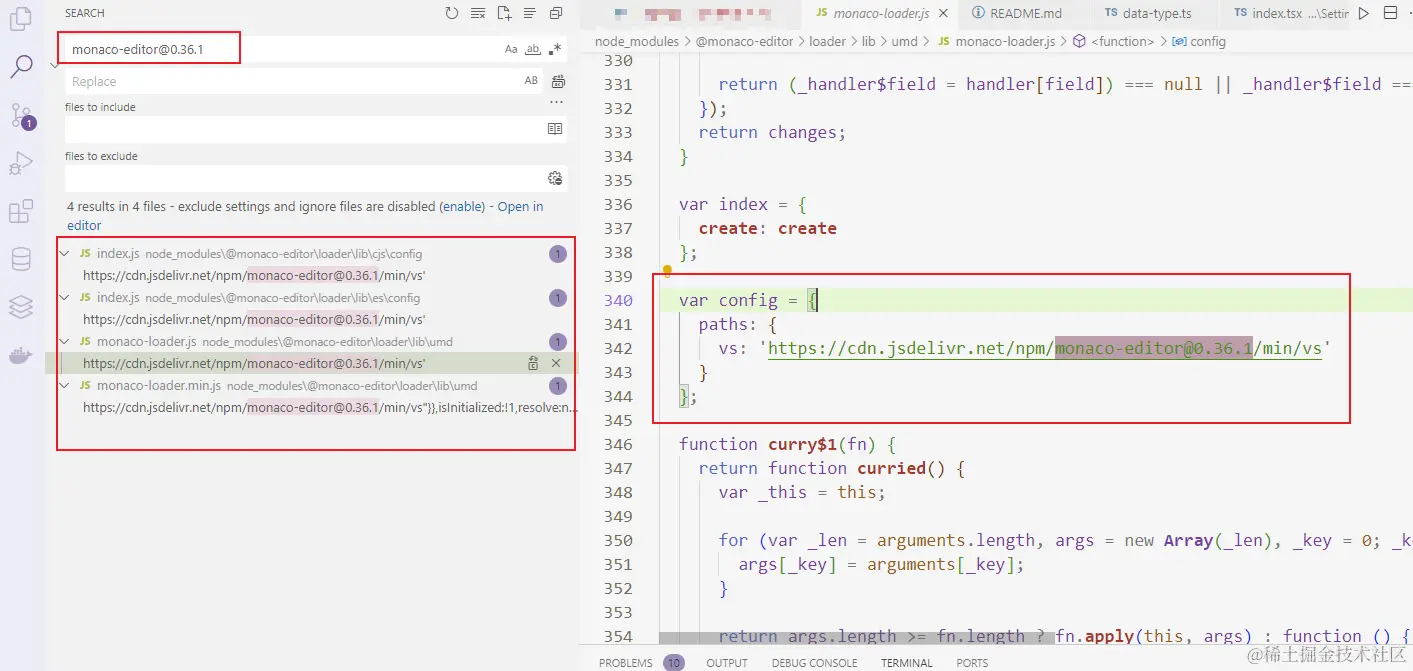Open the Run and Debug view
Screen dimensions: 1413x671
click(x=21, y=163)
